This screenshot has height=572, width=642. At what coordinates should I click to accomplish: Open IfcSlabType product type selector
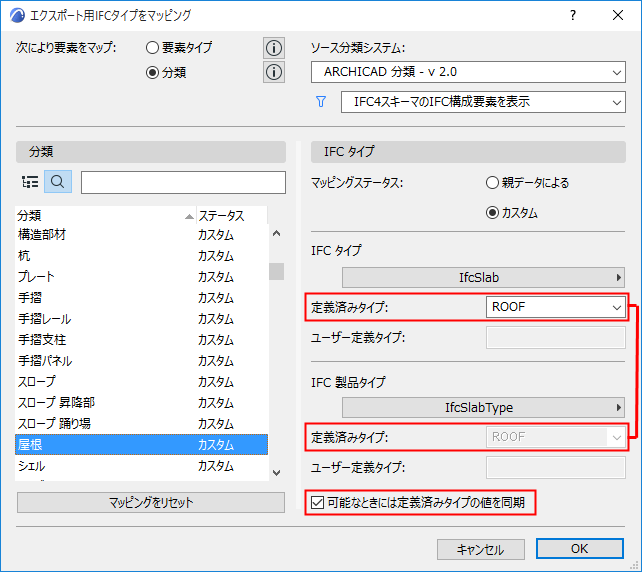(x=483, y=407)
